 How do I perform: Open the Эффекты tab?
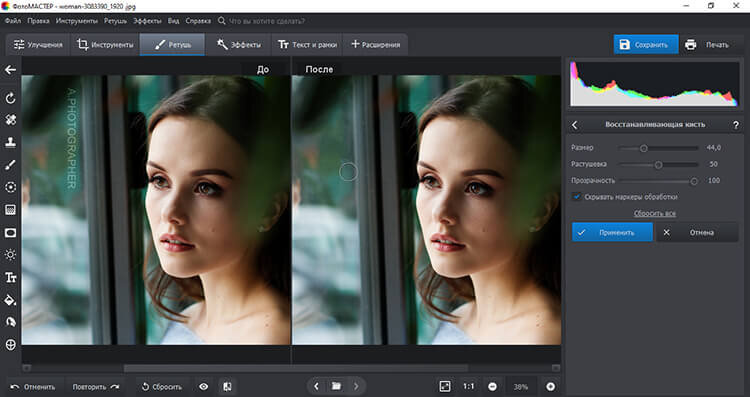(x=239, y=44)
